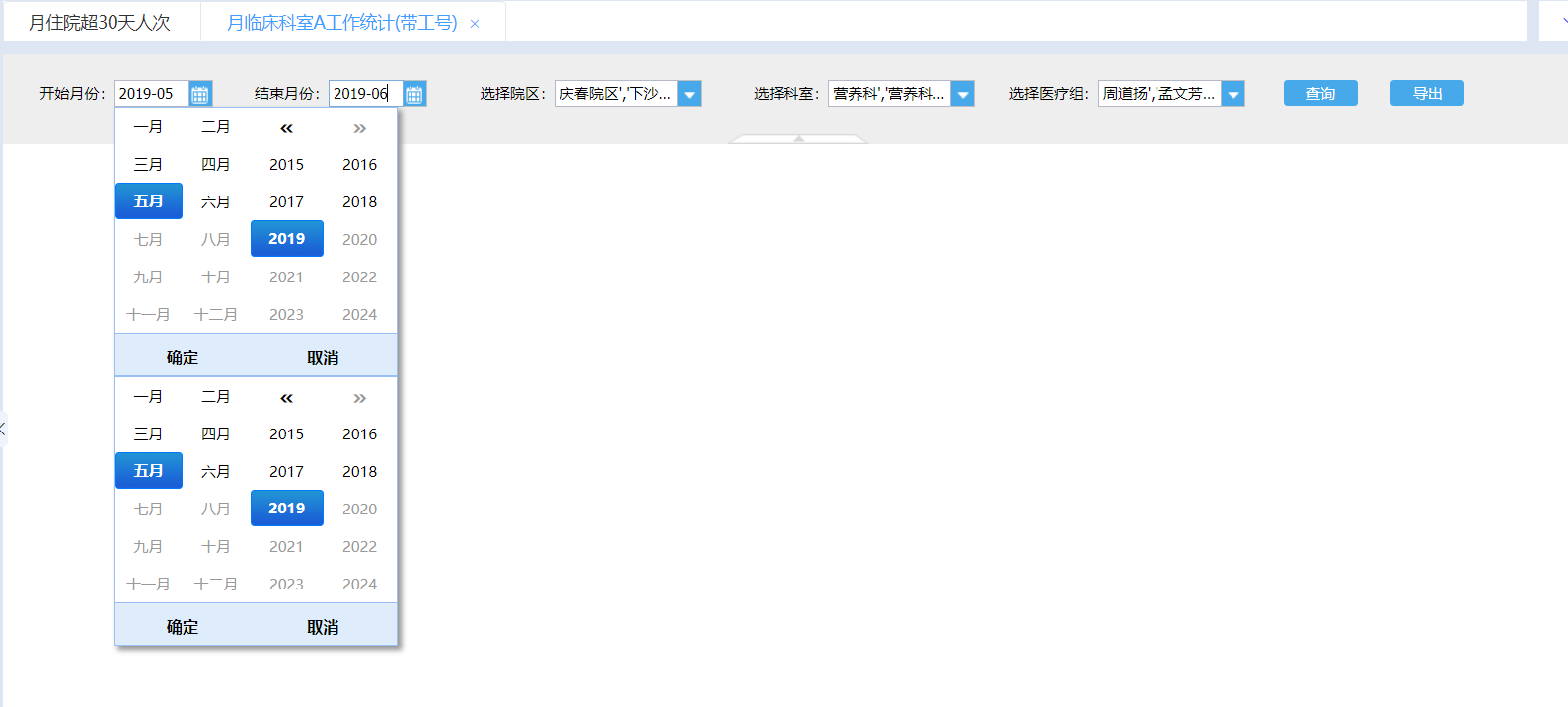This screenshot has width=1568, height=707.
Task: Select highlighted 五月 in the lower month picker
Action: click(x=149, y=471)
